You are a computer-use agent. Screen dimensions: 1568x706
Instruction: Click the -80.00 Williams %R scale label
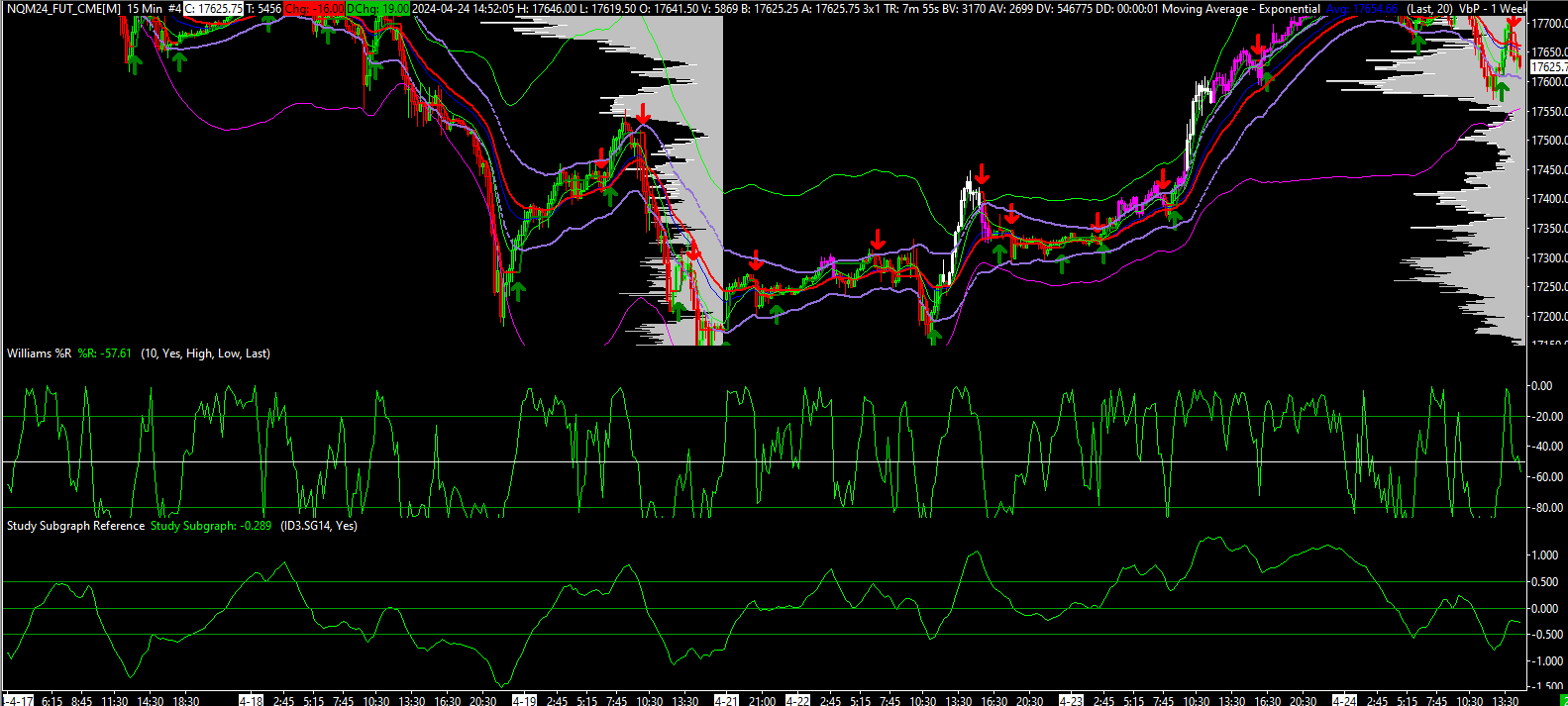[x=1547, y=508]
